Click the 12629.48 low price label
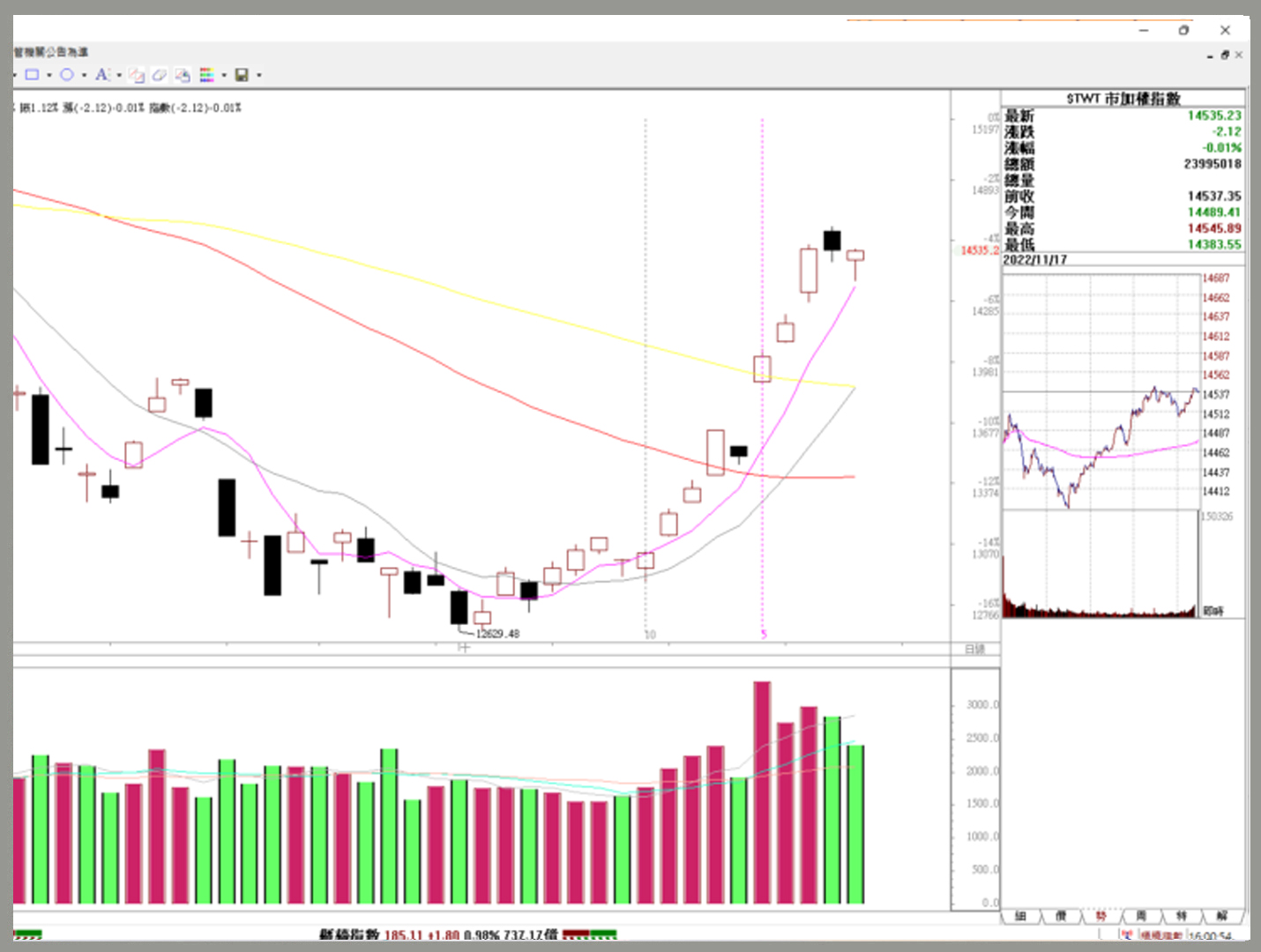This screenshot has width=1261, height=952. pyautogui.click(x=497, y=633)
